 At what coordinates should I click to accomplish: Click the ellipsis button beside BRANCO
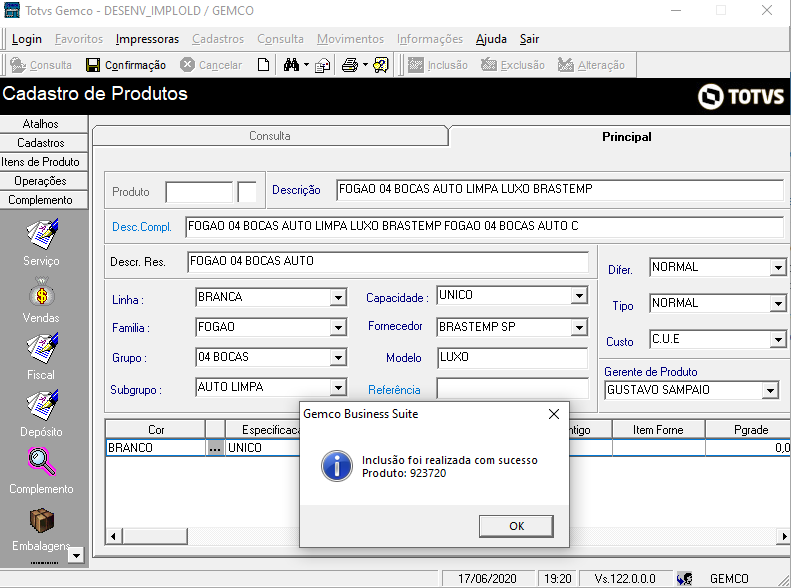pos(215,448)
